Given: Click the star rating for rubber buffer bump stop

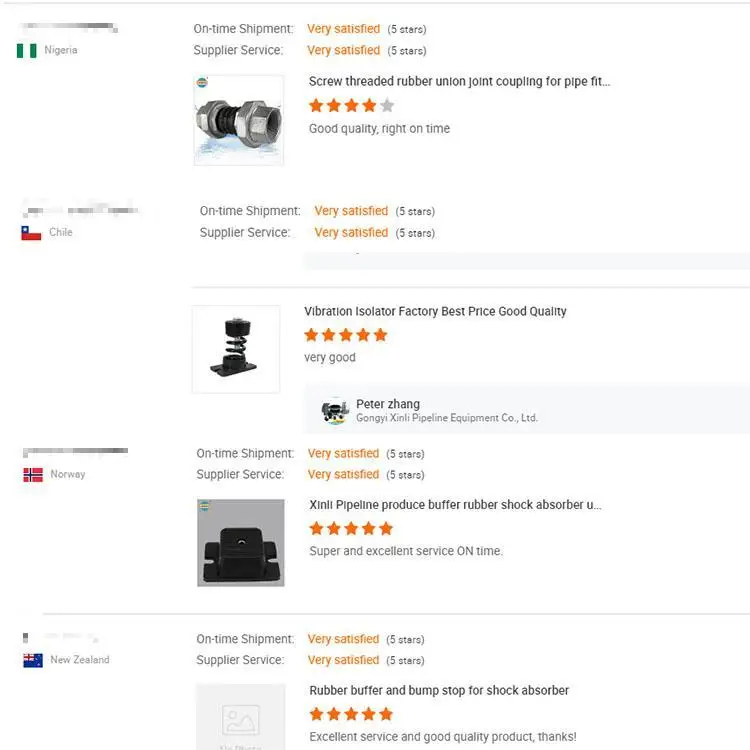Looking at the screenshot, I should pos(351,714).
